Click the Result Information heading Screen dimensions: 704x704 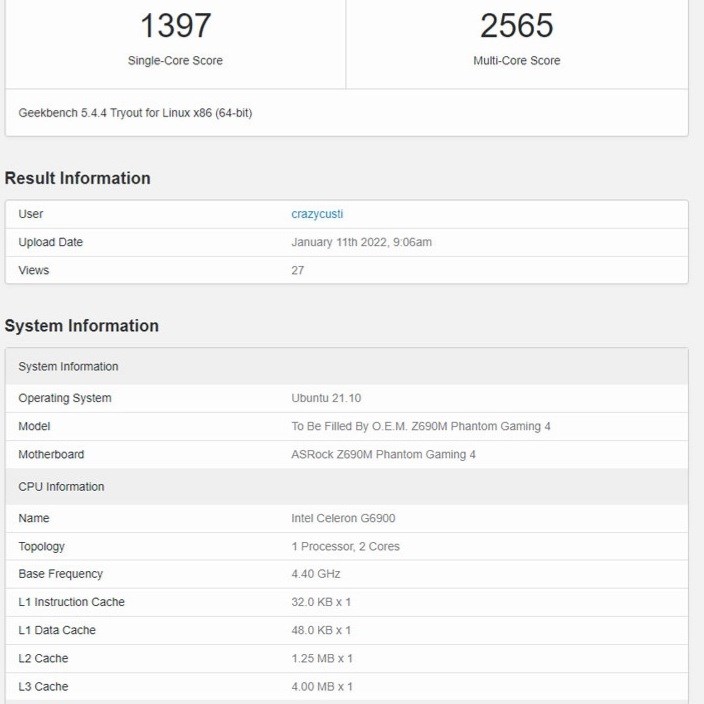[x=77, y=178]
